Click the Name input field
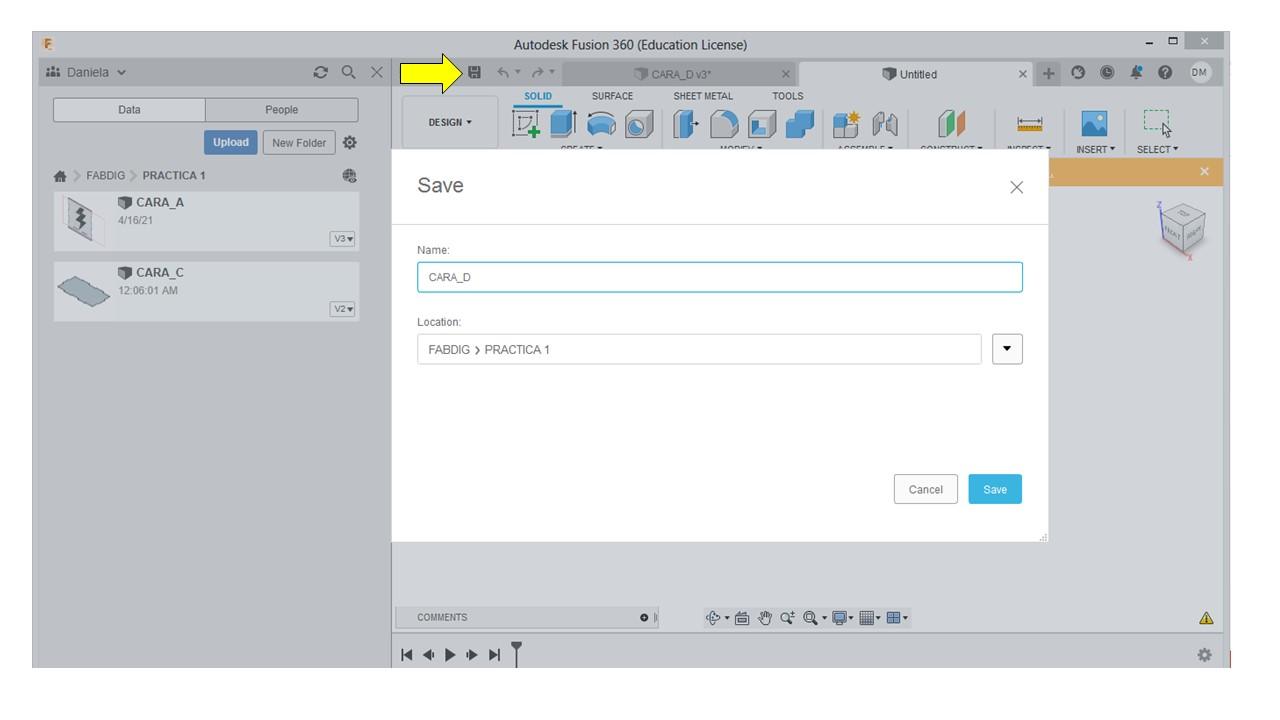1280x720 pixels. 720,277
